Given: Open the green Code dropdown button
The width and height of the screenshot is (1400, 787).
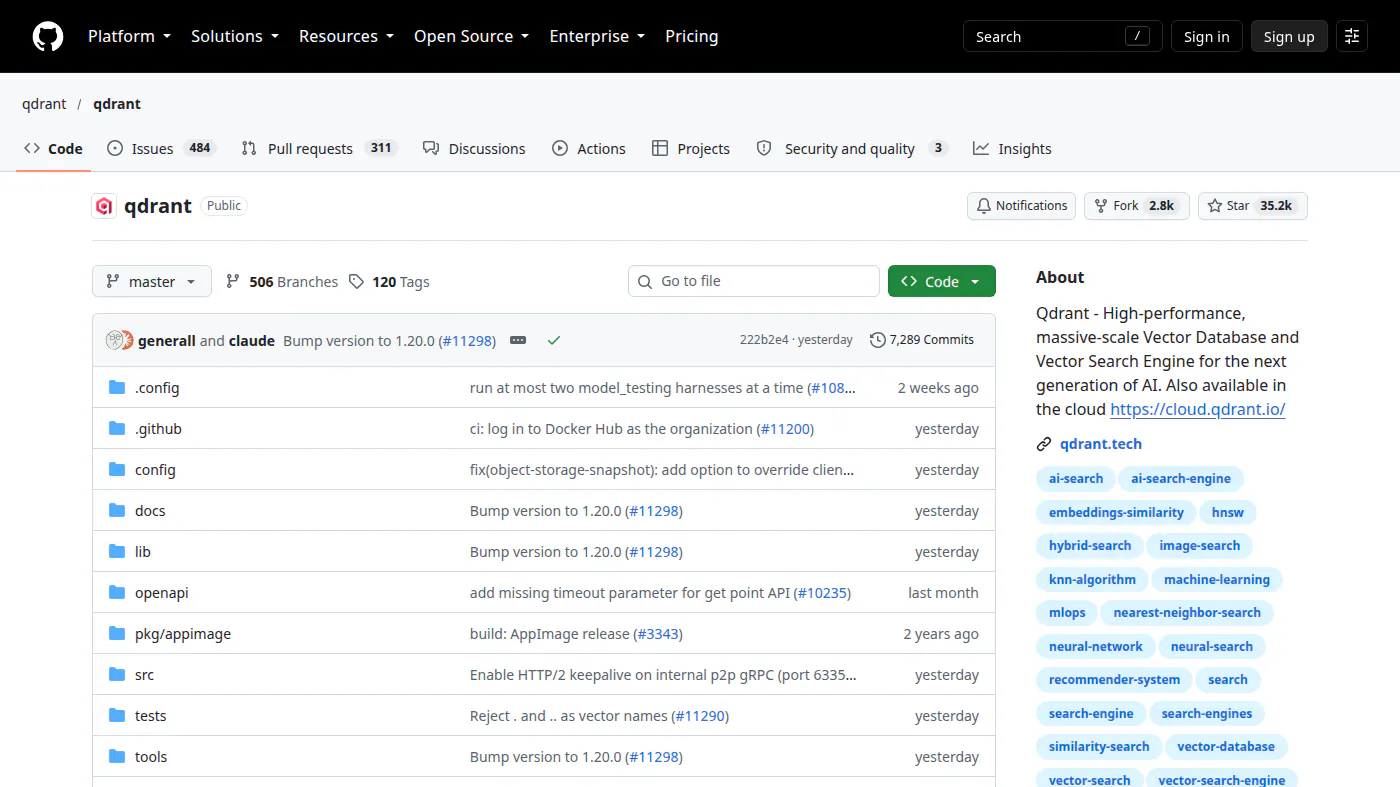Looking at the screenshot, I should click(x=942, y=282).
